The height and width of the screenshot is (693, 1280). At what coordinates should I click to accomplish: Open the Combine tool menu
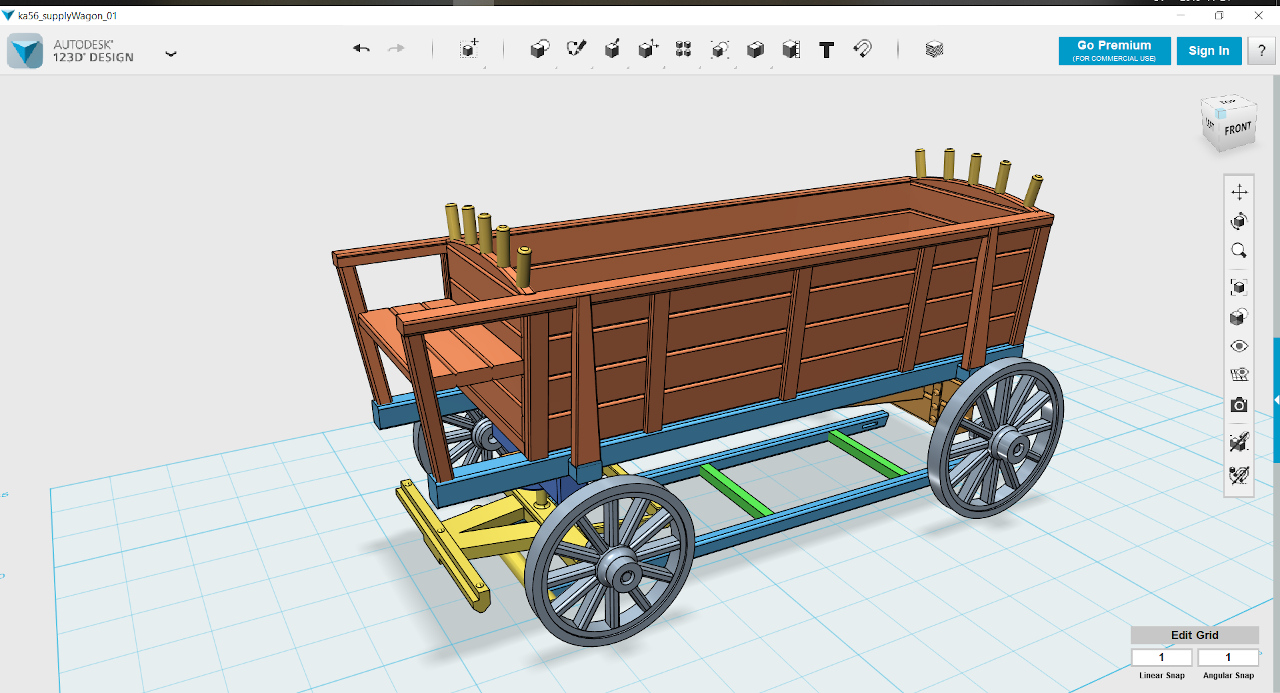point(756,49)
